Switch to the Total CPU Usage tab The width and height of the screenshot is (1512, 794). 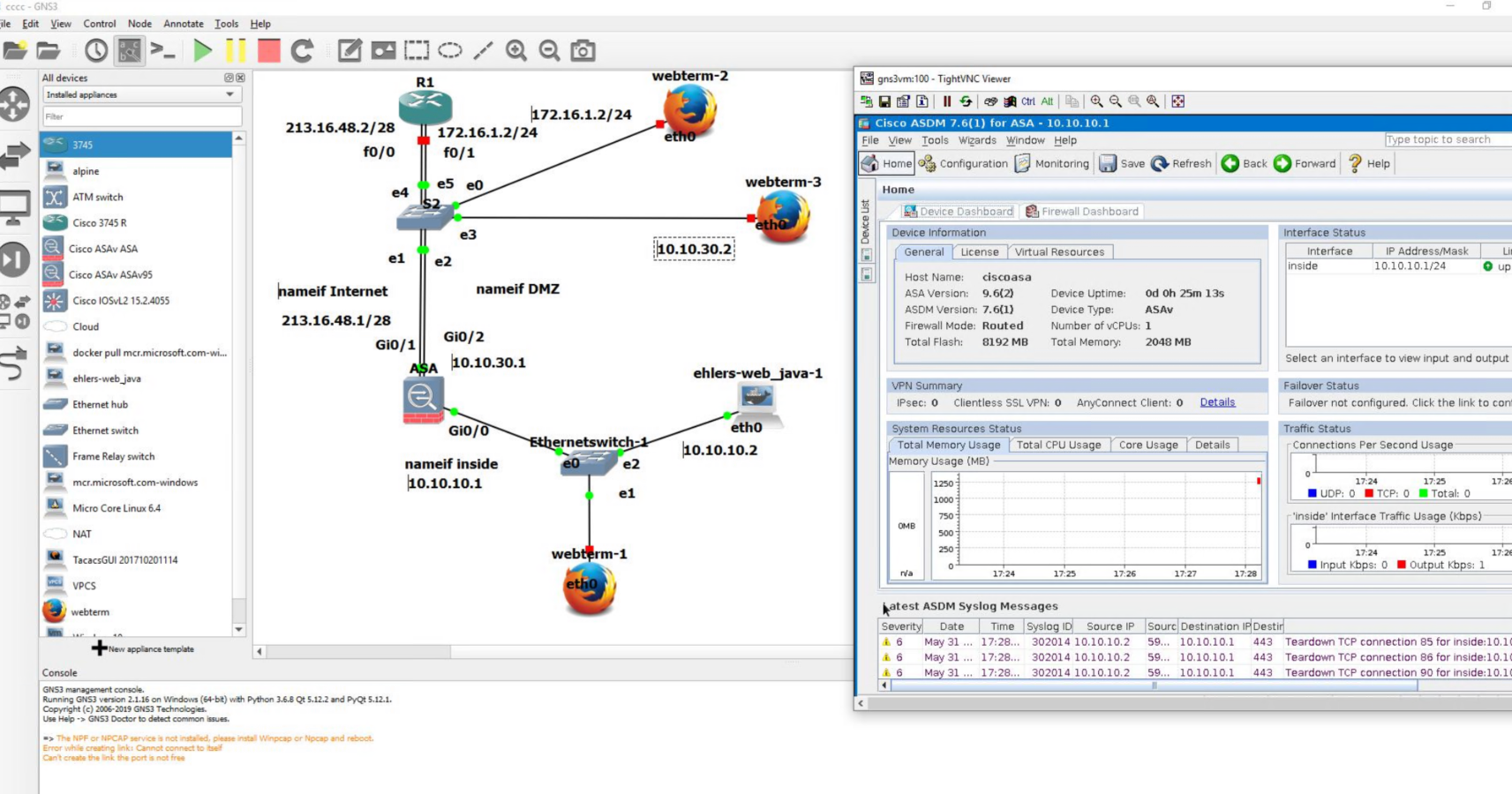[x=1058, y=445]
